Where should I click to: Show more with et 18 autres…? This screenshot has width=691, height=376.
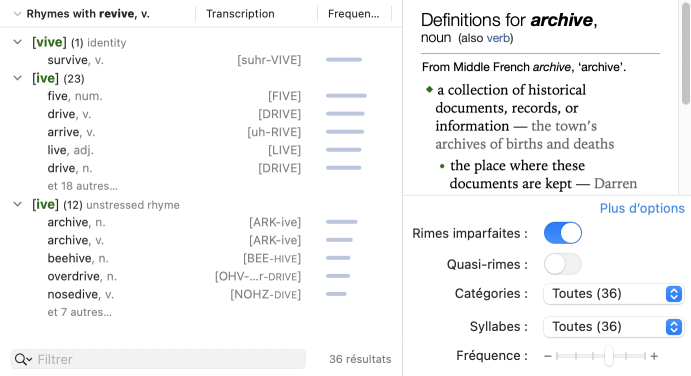coord(82,186)
